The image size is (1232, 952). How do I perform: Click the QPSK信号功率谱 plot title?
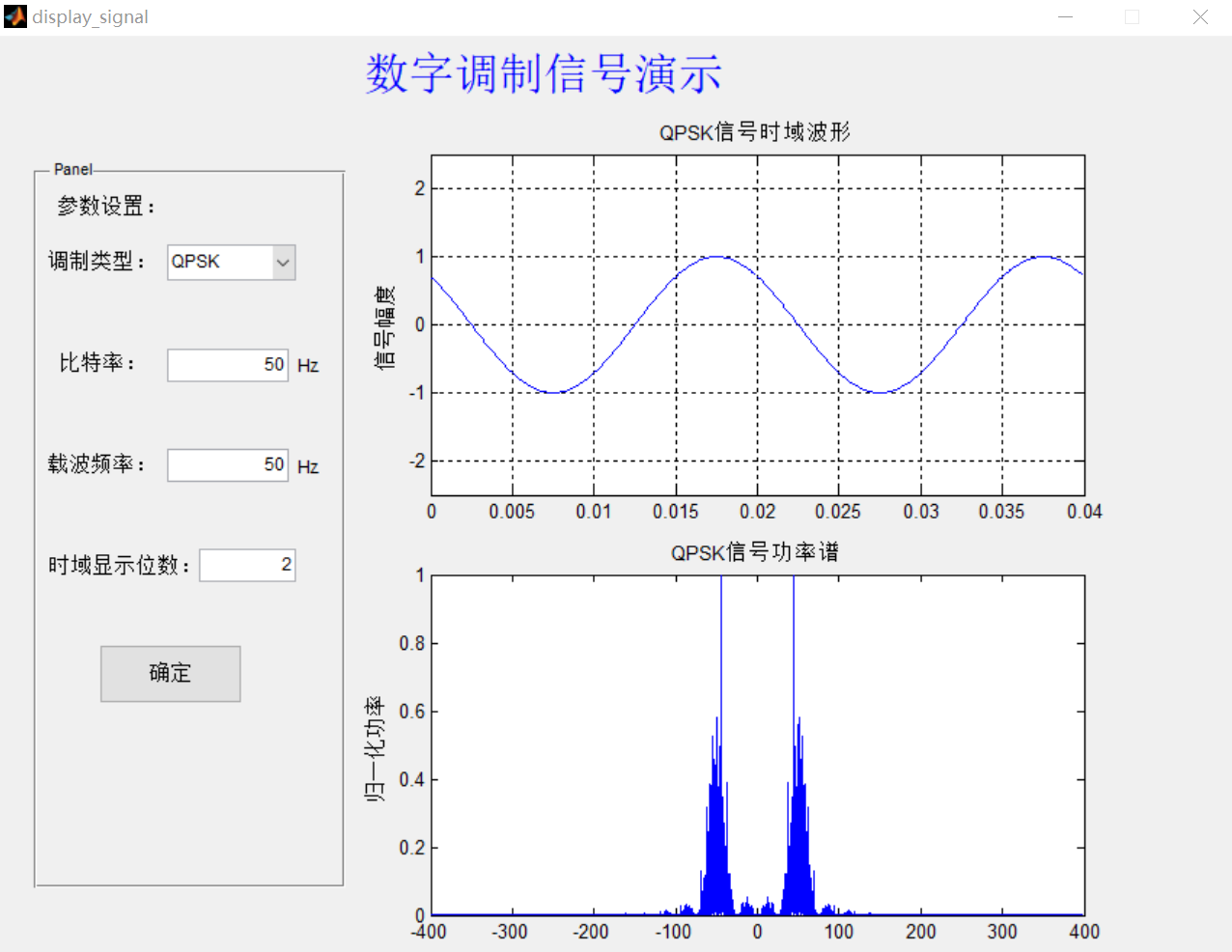click(755, 552)
